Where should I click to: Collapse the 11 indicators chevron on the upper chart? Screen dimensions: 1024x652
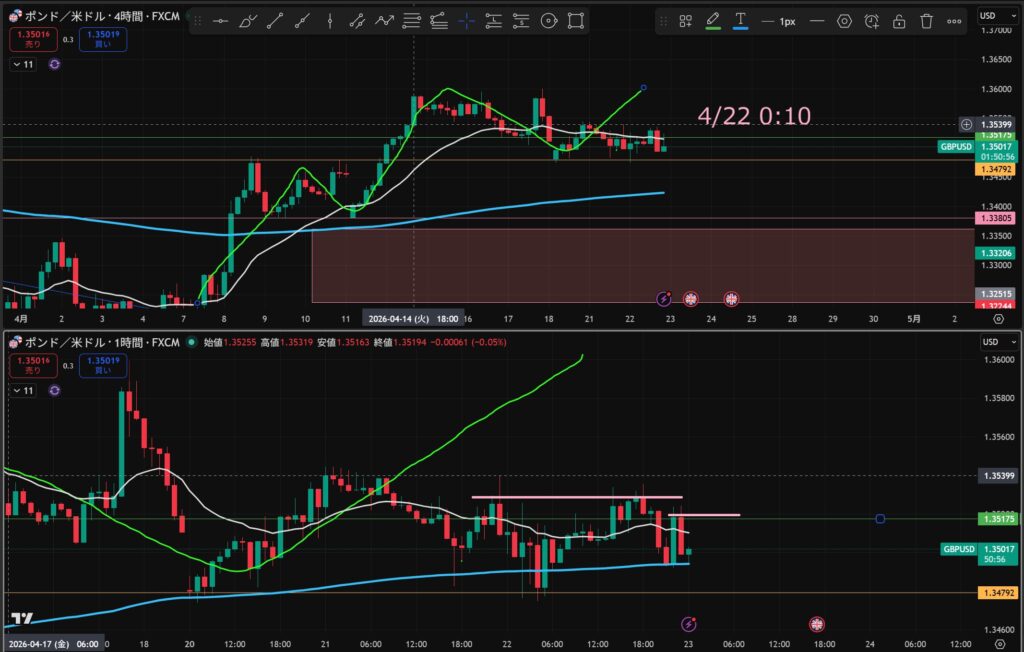[23, 64]
